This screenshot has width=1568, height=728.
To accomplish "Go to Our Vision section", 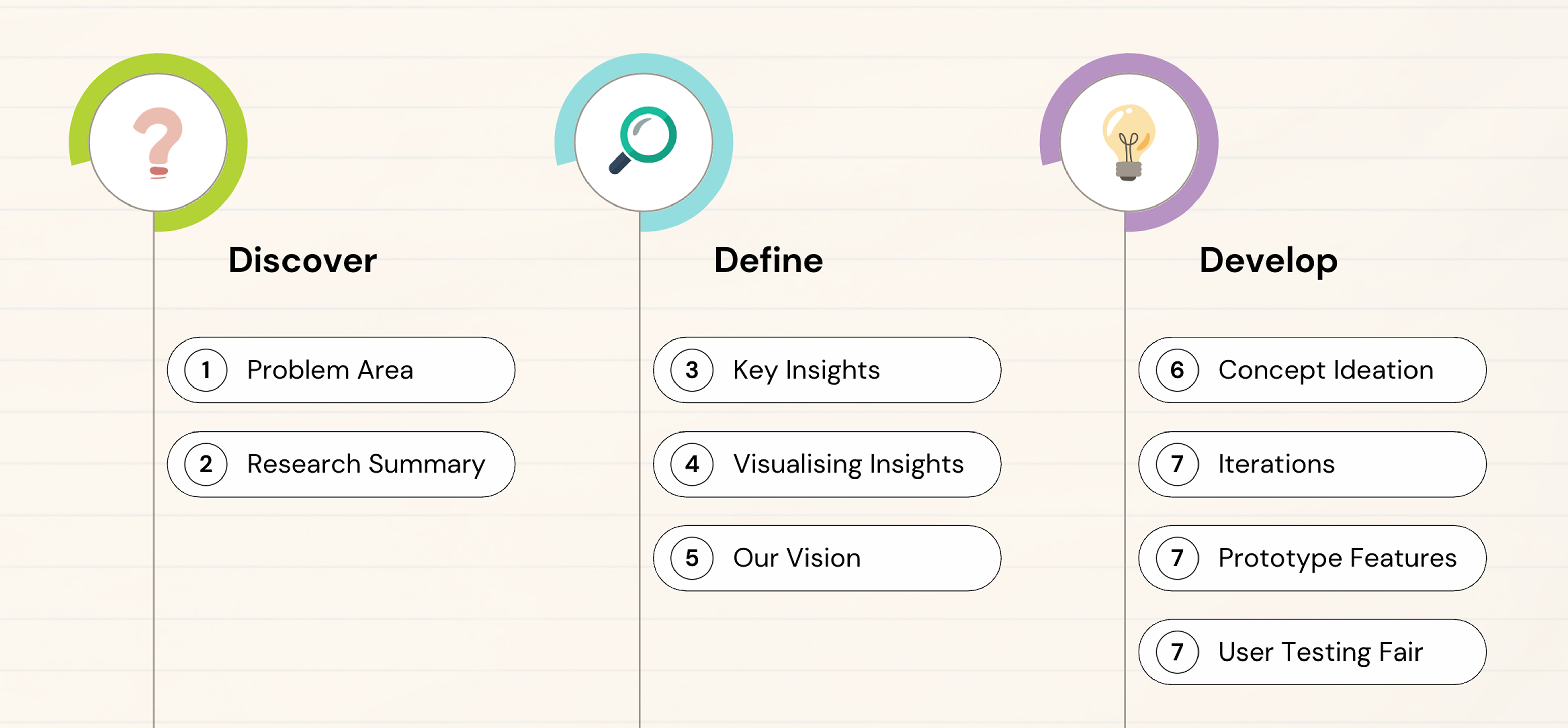I will tap(827, 558).
